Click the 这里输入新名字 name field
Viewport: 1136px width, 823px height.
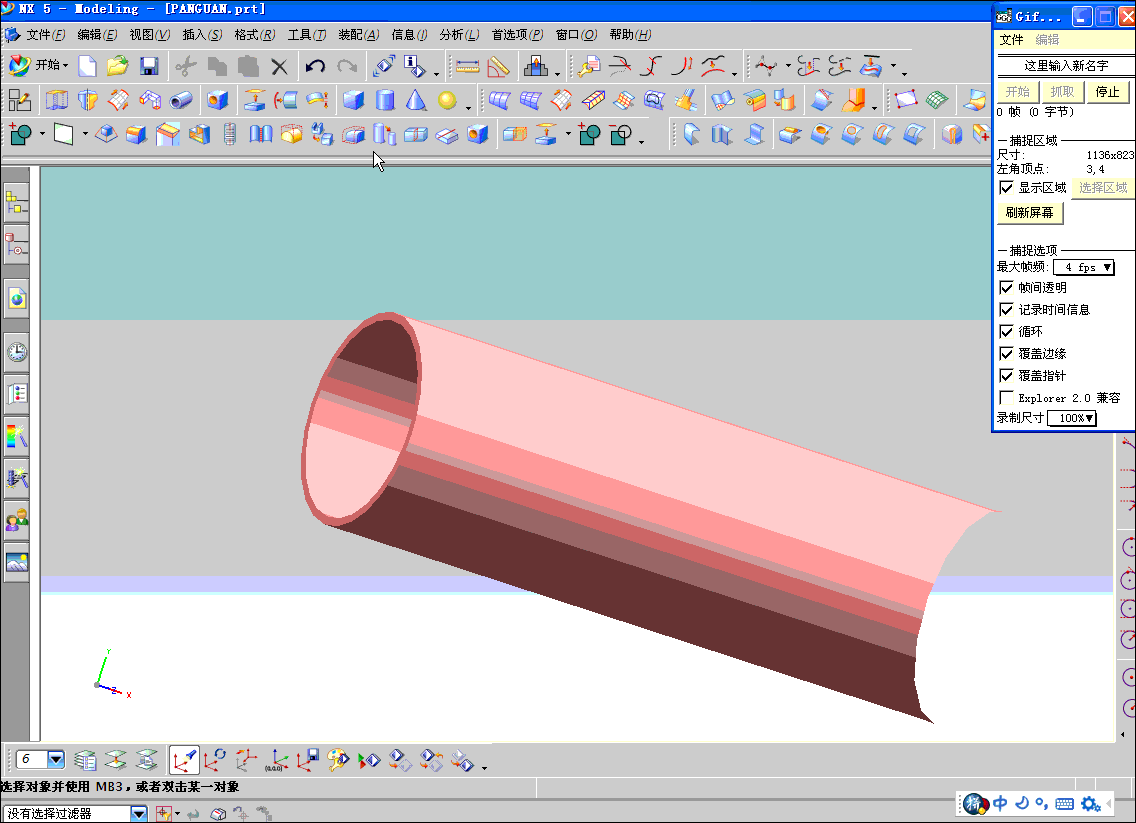(x=1066, y=66)
